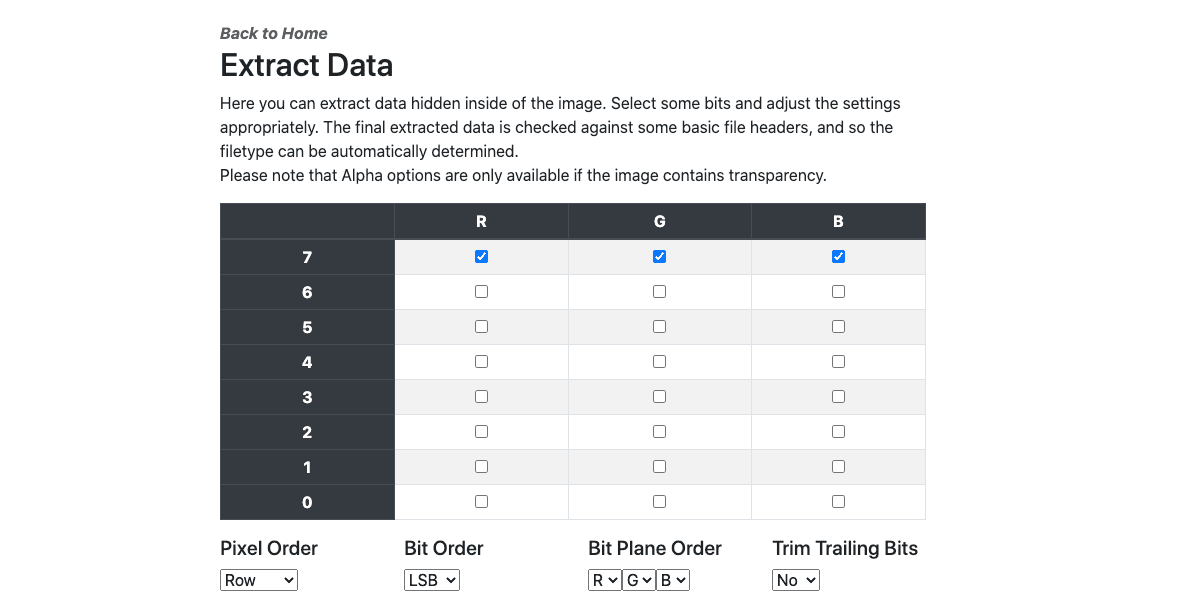Enable the G bit 2 checkbox
This screenshot has height=612, width=1200.
coord(659,432)
